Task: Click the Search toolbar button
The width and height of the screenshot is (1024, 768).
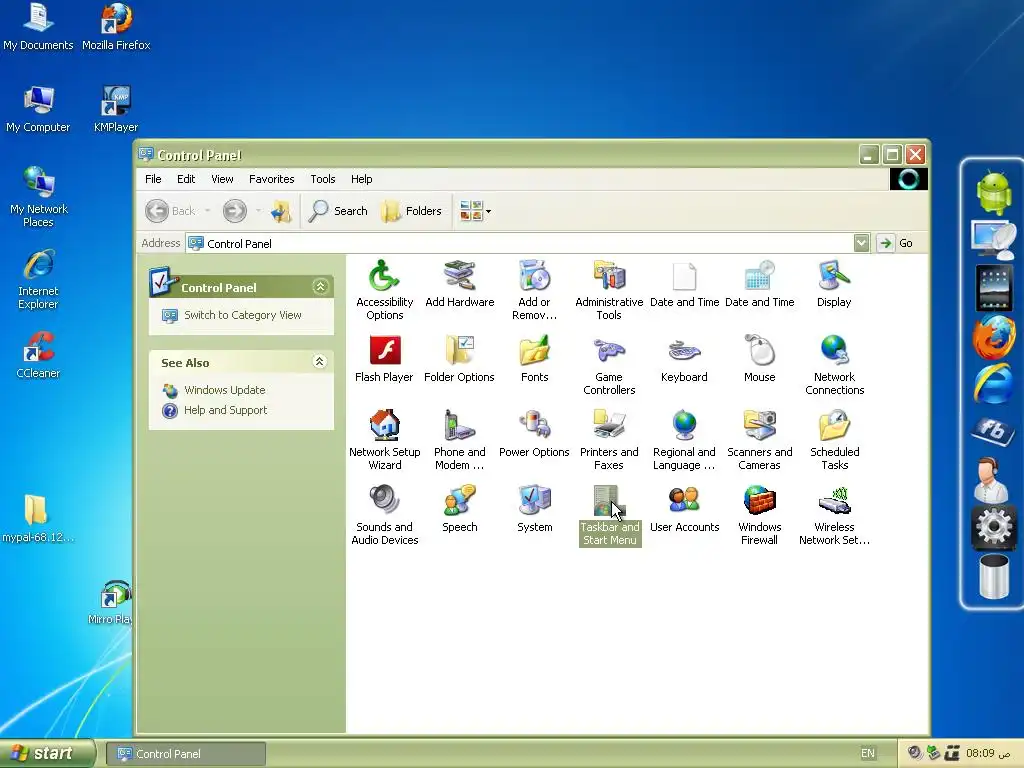Action: [x=338, y=211]
